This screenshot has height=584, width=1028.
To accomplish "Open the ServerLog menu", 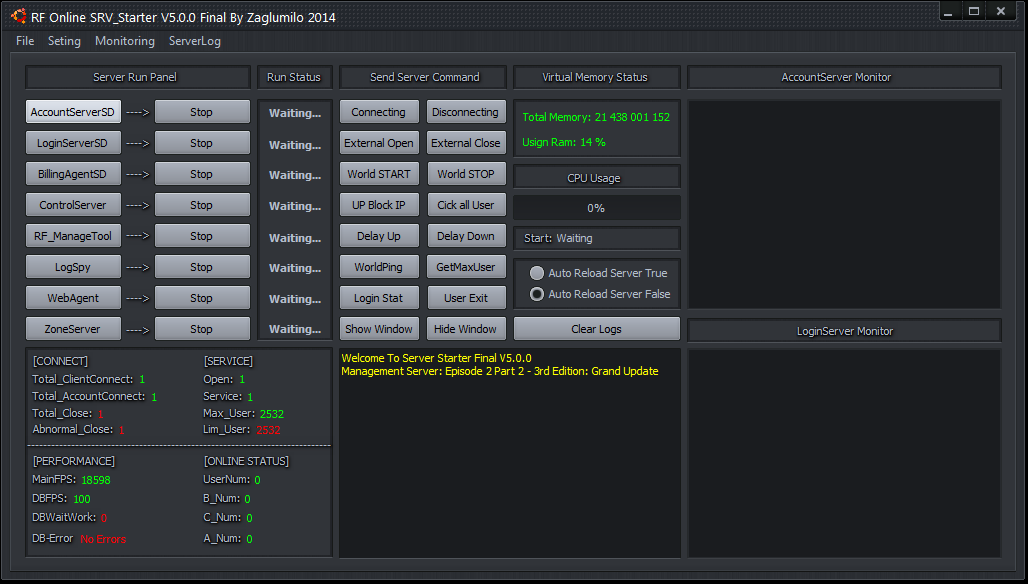I will coord(195,41).
